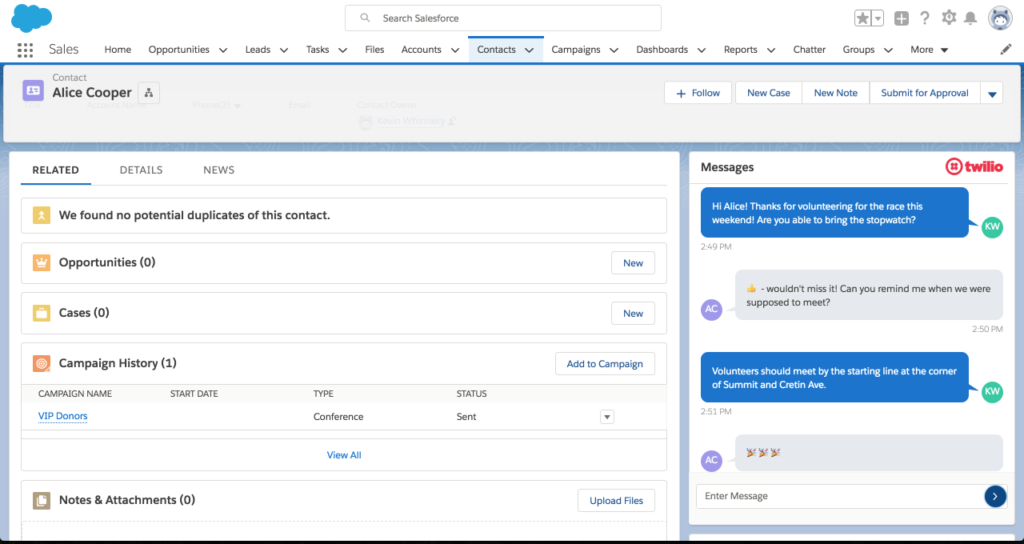Open the More navigation dropdown
The width and height of the screenshot is (1024, 544).
click(x=929, y=50)
